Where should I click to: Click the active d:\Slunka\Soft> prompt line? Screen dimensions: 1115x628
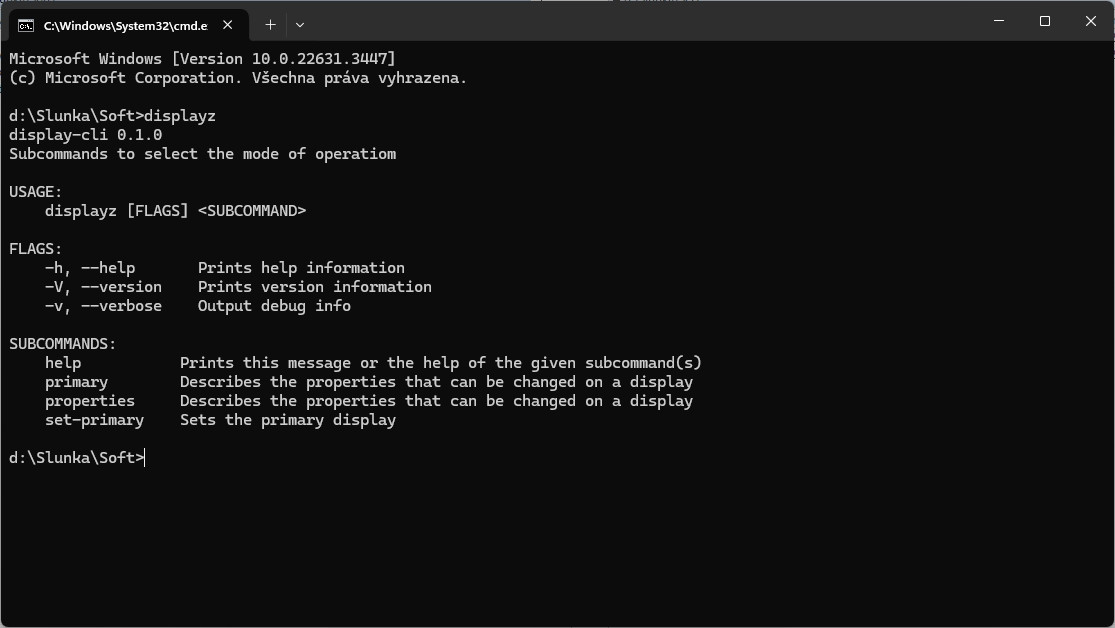pos(77,458)
